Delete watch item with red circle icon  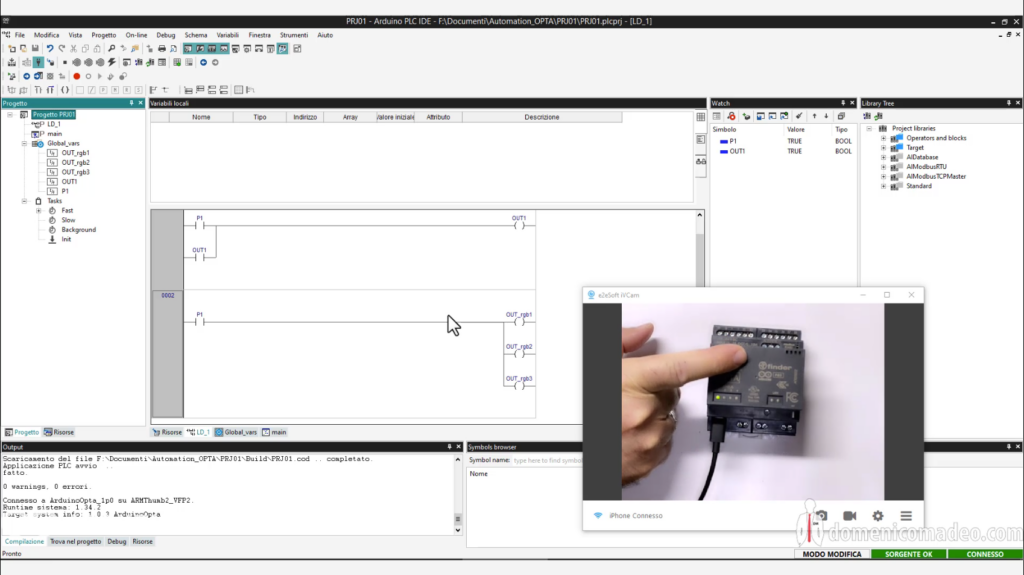pyautogui.click(x=731, y=116)
